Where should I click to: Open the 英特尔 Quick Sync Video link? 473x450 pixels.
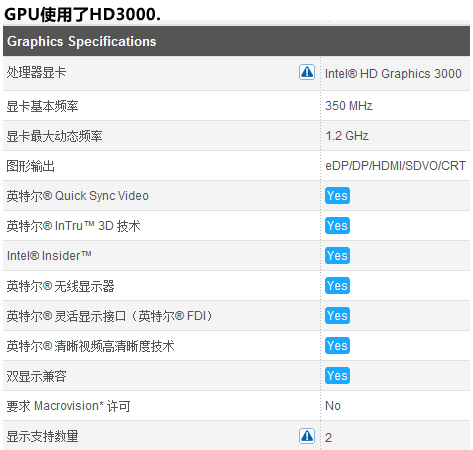click(77, 196)
